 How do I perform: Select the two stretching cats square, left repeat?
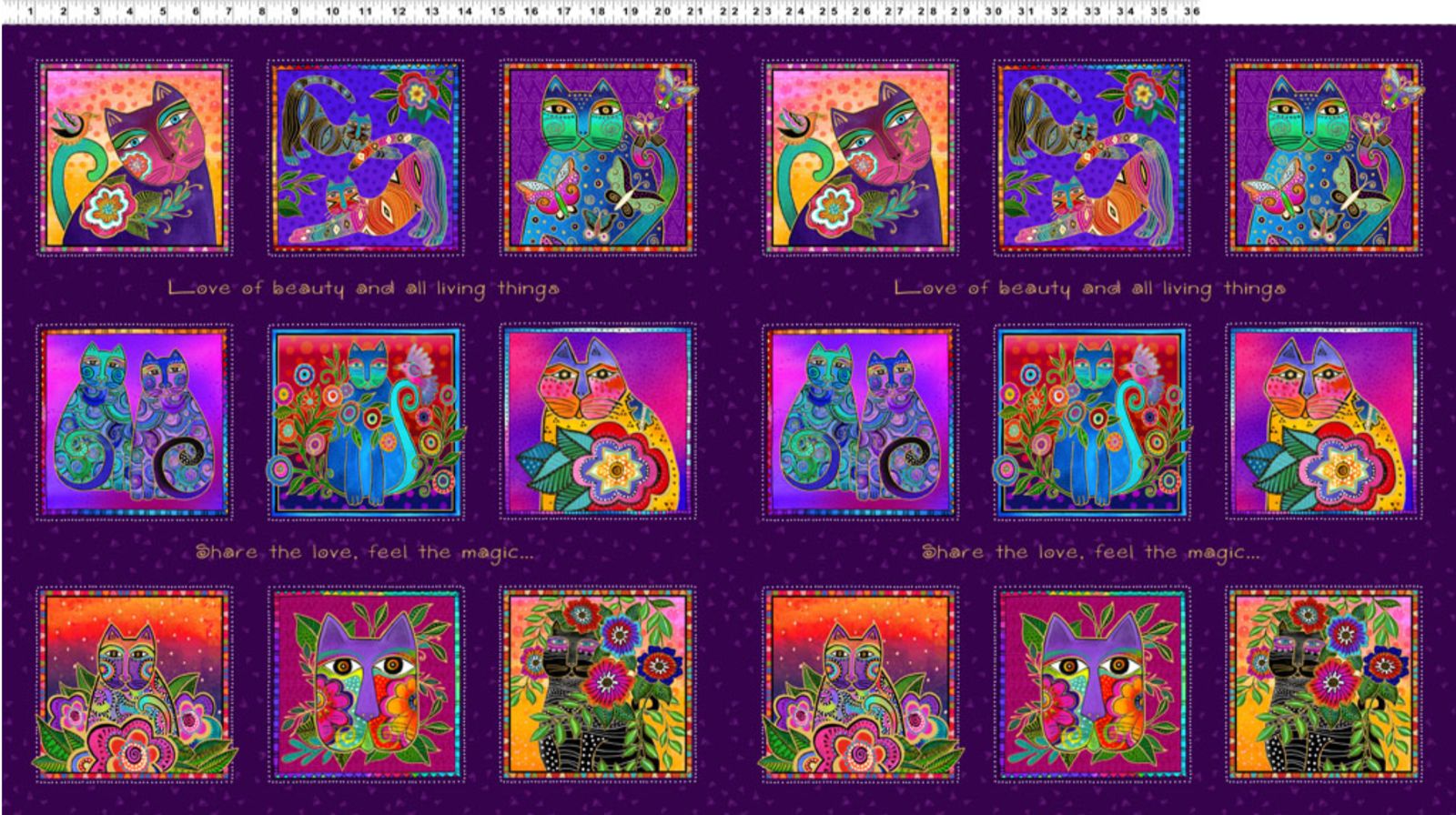(x=365, y=157)
